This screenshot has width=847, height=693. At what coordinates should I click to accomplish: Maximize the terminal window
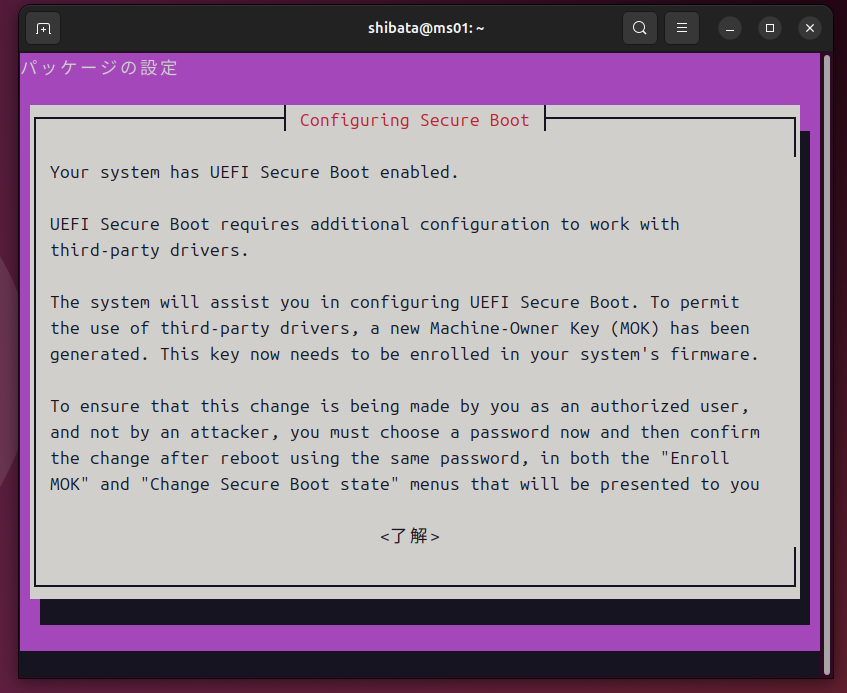(769, 28)
